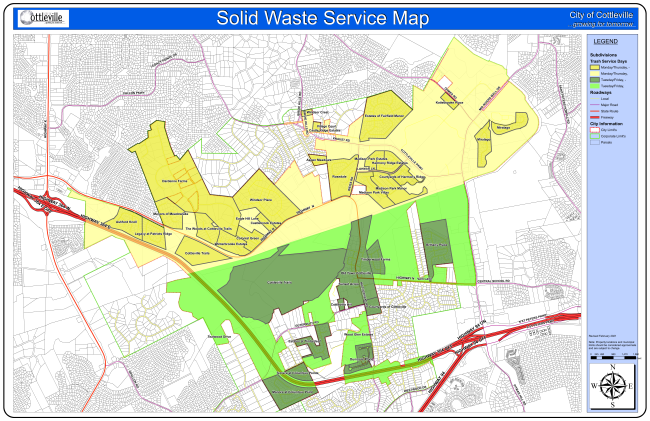Click the N letter on the compass
Viewport: 650px width, 421px height.
tap(613, 368)
